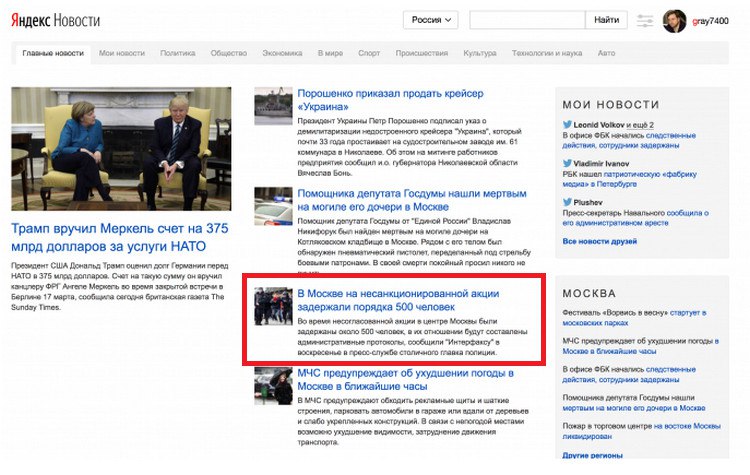The width and height of the screenshot is (750, 475).
Task: Click the МОСКВА section heading
Action: tap(589, 293)
